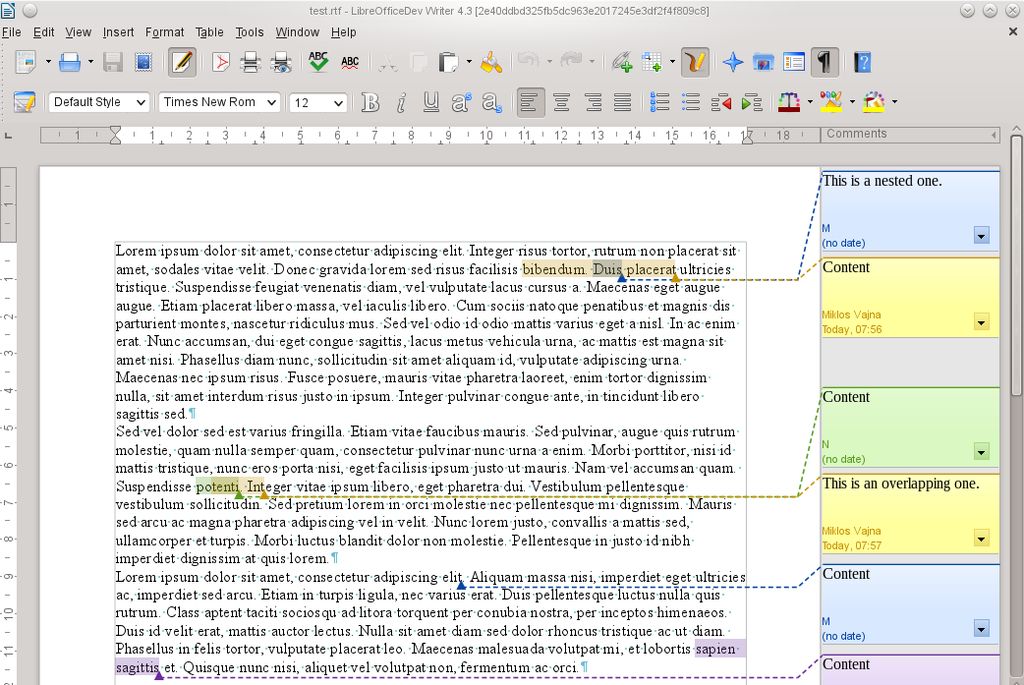This screenshot has width=1024, height=685.
Task: Toggle Nonprinting Characters pilcrow icon
Action: coord(824,62)
